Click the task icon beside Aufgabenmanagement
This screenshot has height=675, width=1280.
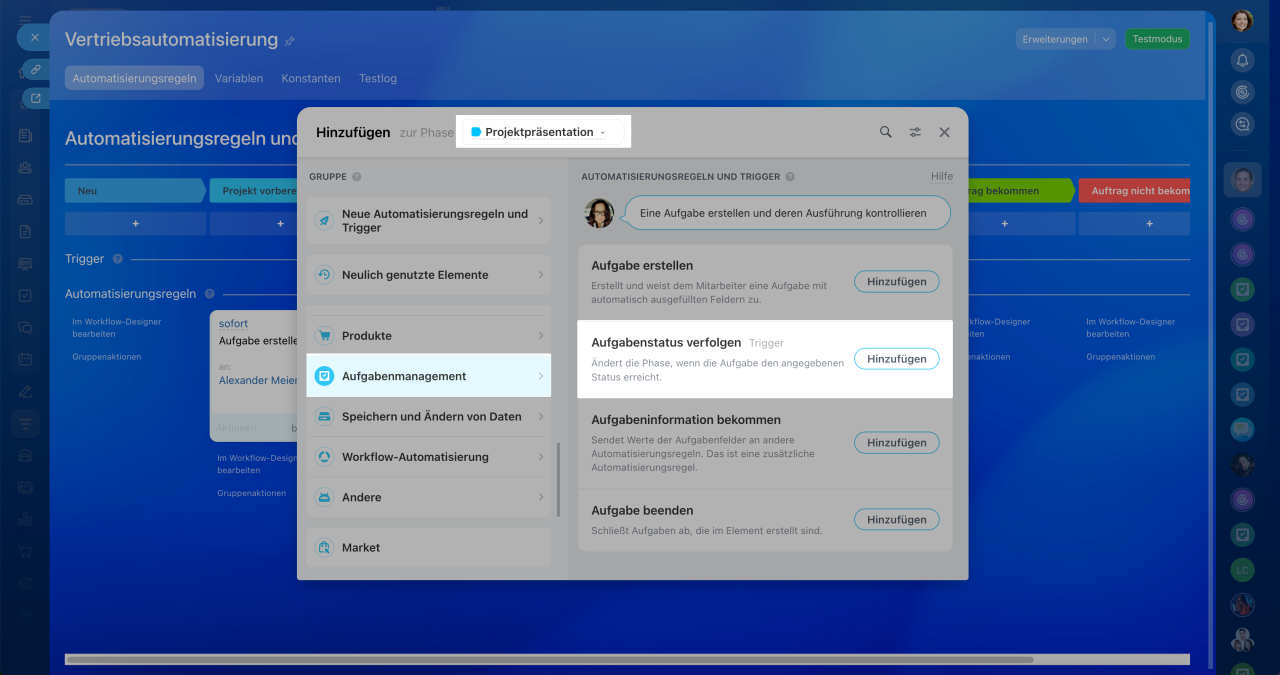(324, 376)
